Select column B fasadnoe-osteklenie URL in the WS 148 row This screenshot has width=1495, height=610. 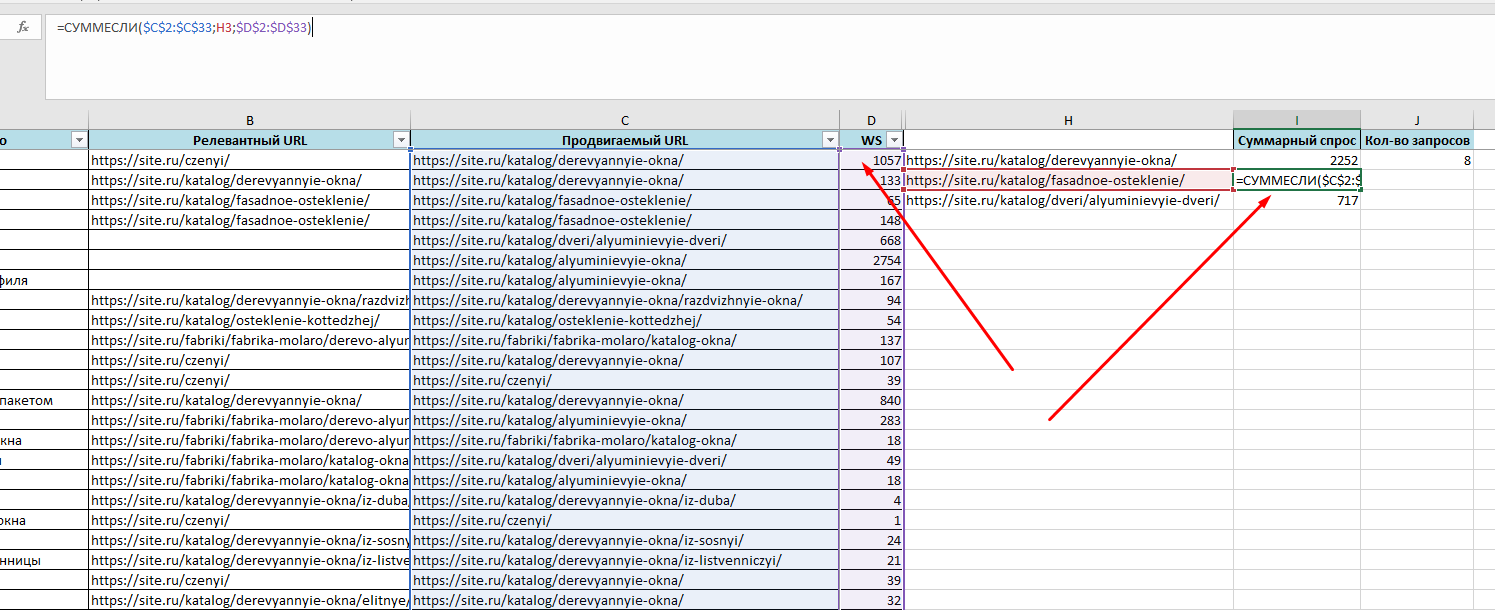point(249,220)
